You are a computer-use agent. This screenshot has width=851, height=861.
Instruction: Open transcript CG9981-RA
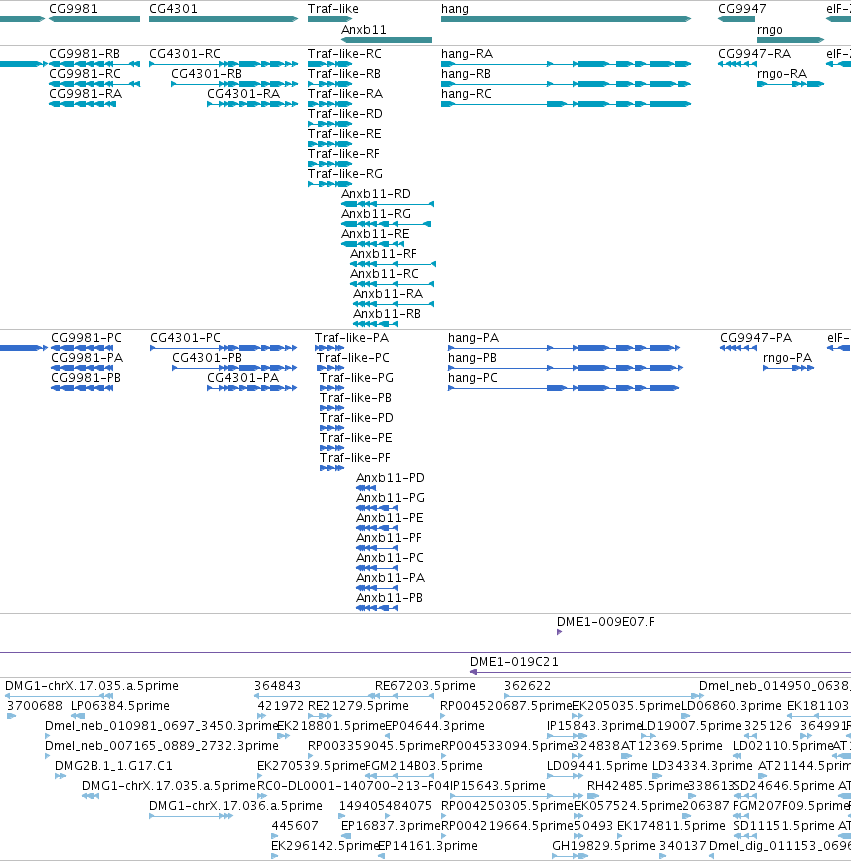click(x=85, y=94)
